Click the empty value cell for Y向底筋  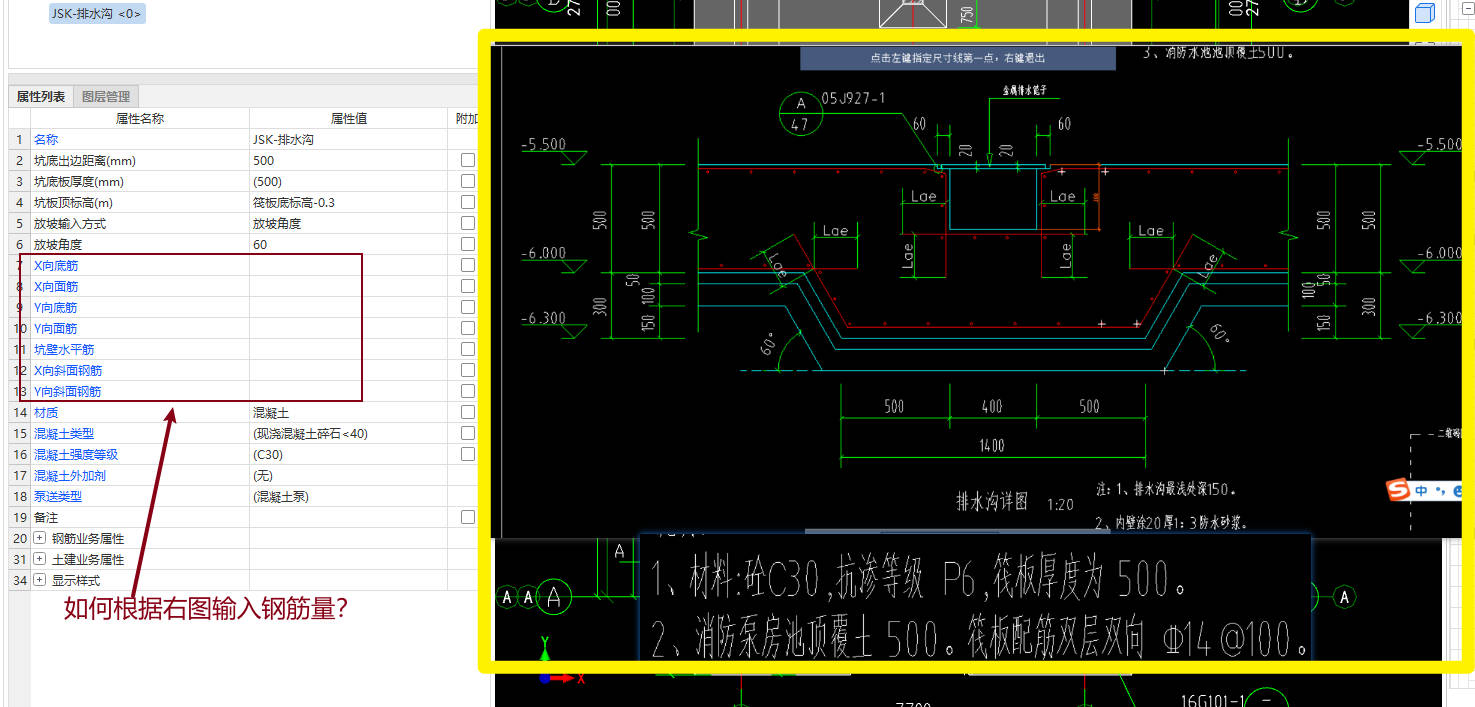click(348, 307)
